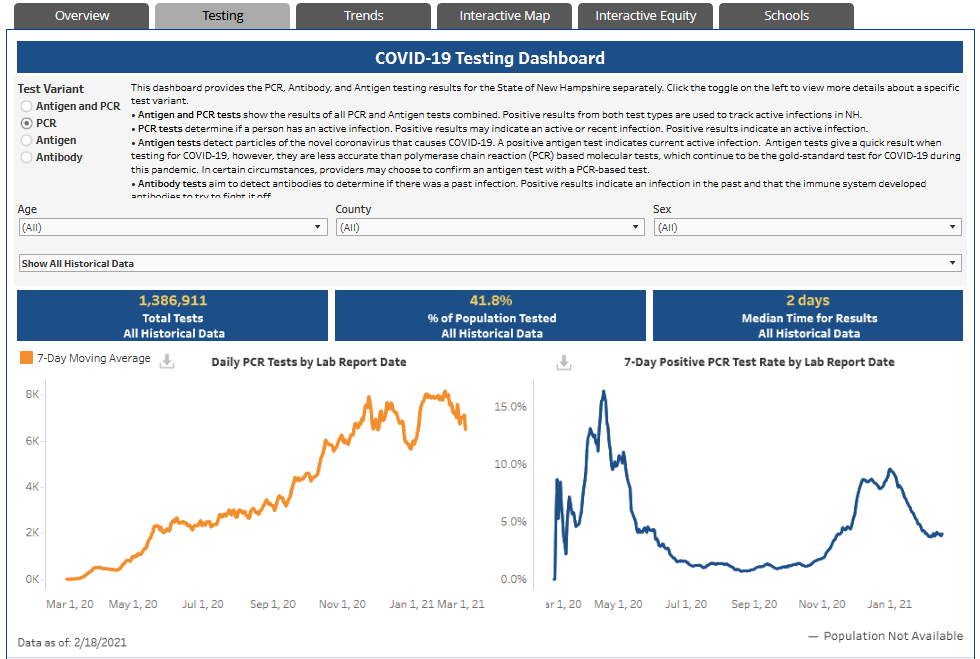Click the peak of the positive rate line
The height and width of the screenshot is (659, 980).
click(x=604, y=392)
